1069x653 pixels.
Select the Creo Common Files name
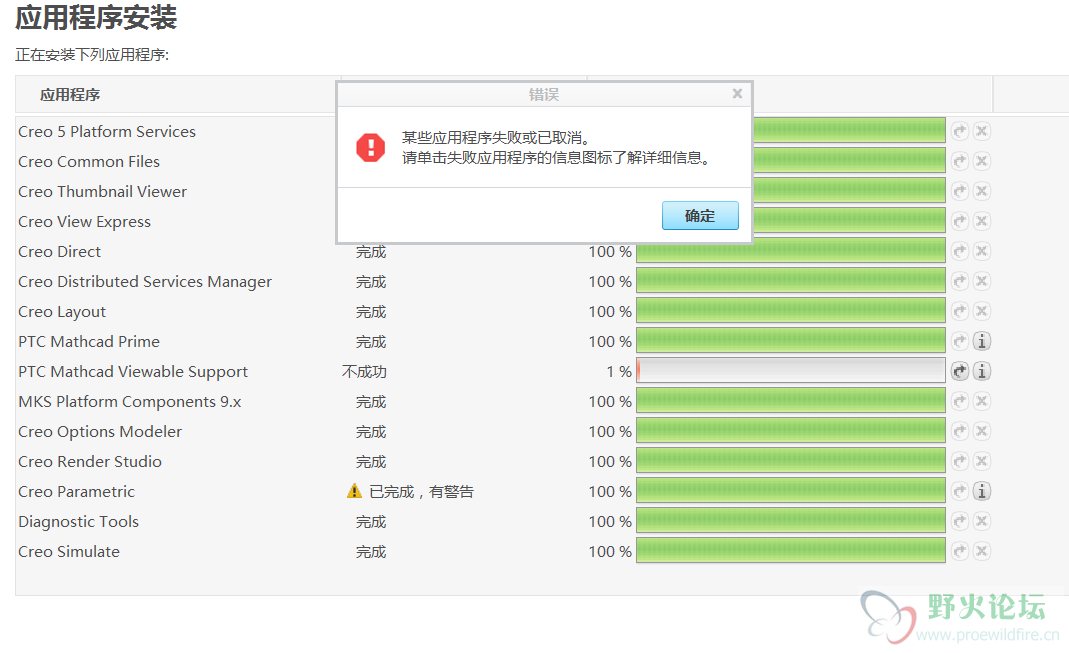click(89, 162)
